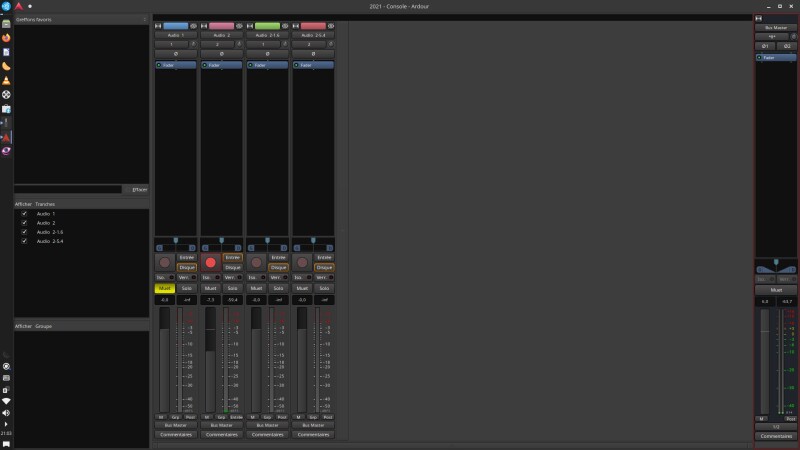800x450 pixels.
Task: Open the Grp group selector on Audio 2-1.6
Action: tap(267, 417)
